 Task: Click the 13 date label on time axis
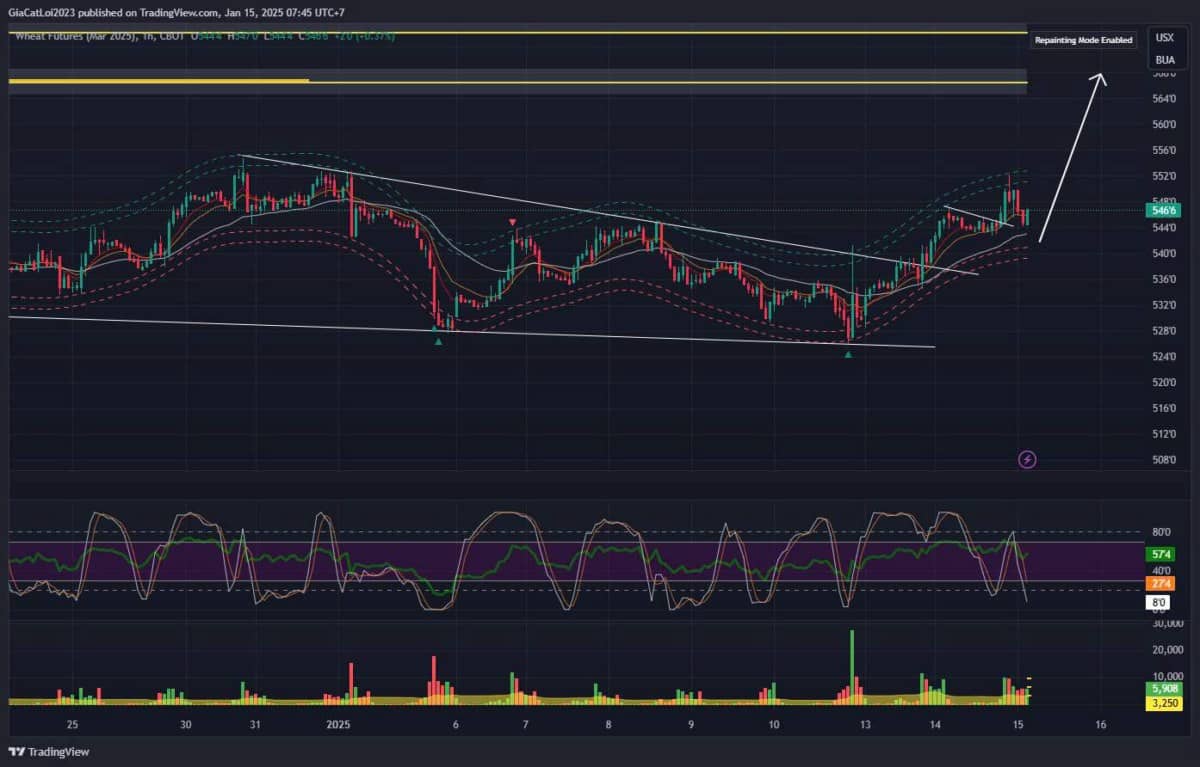[865, 724]
